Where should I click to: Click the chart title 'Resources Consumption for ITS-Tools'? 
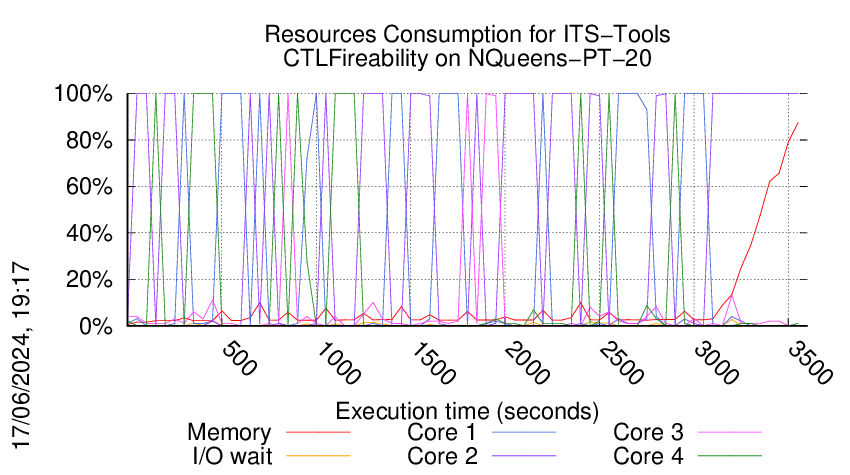tap(467, 34)
